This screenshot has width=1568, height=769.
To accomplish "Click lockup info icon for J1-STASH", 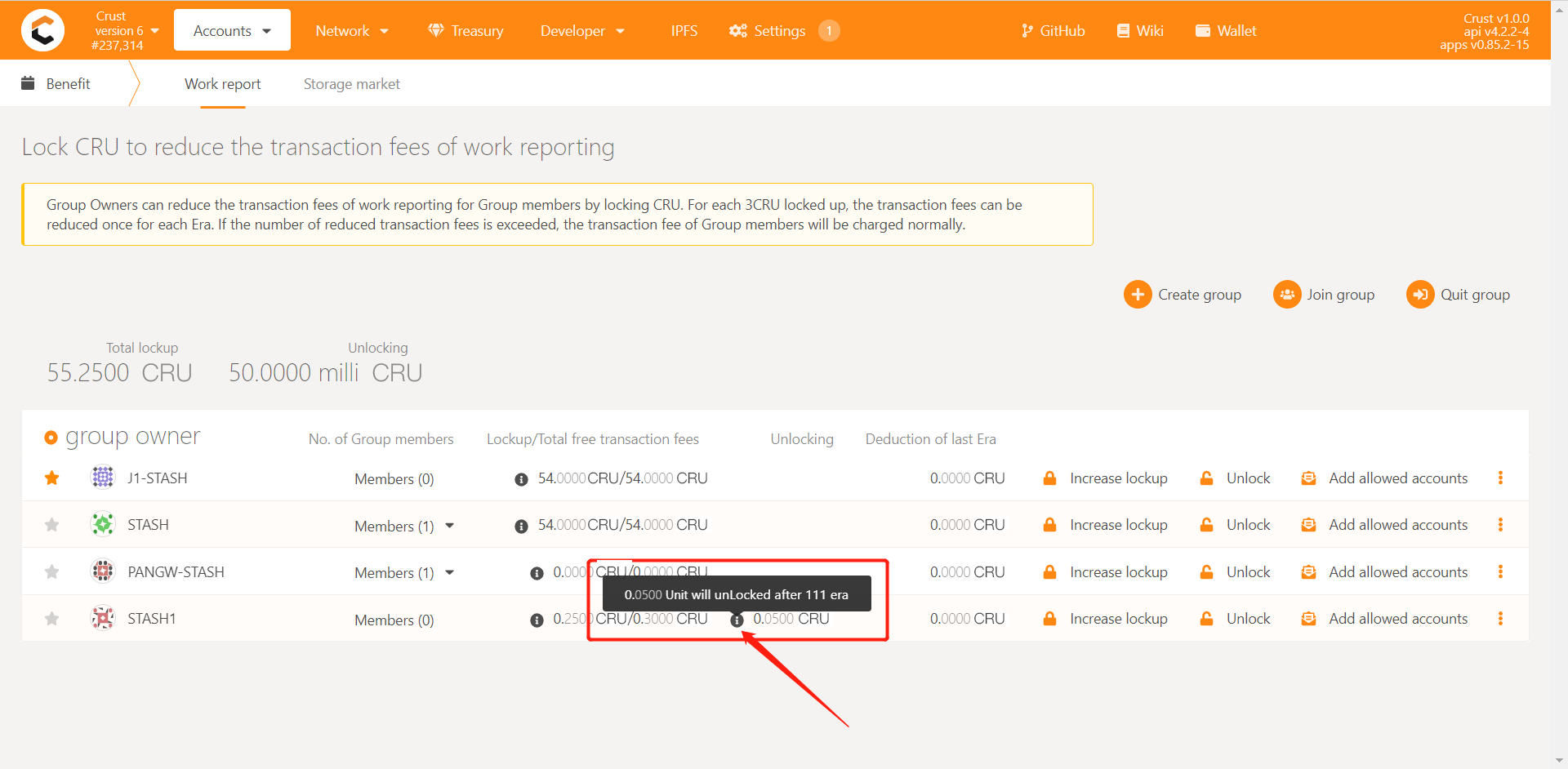I will (521, 479).
